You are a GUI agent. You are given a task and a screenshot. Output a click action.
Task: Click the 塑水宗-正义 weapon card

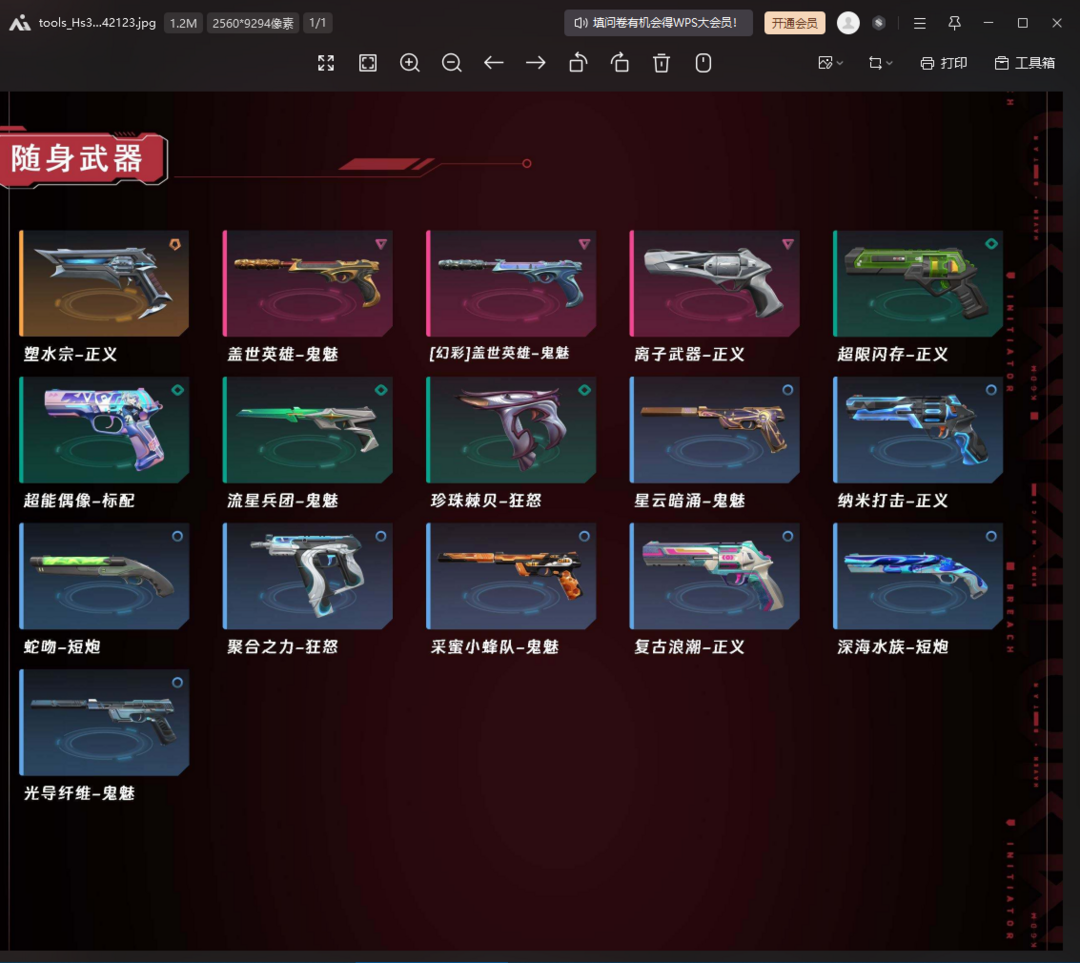(x=104, y=283)
